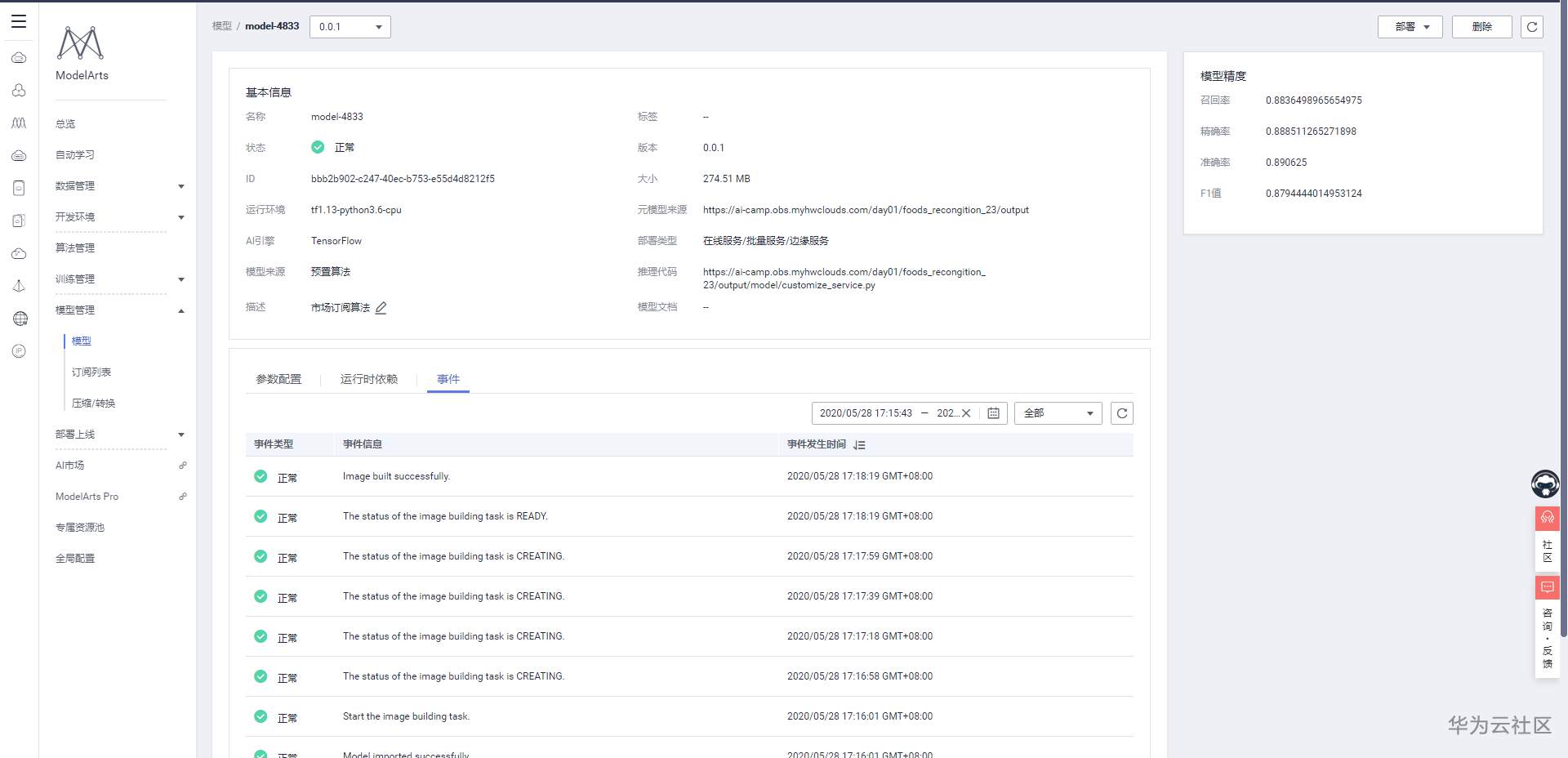Click the model ID bbb2b902-c247-40ec-b753-e55d4d8212f5

403,179
